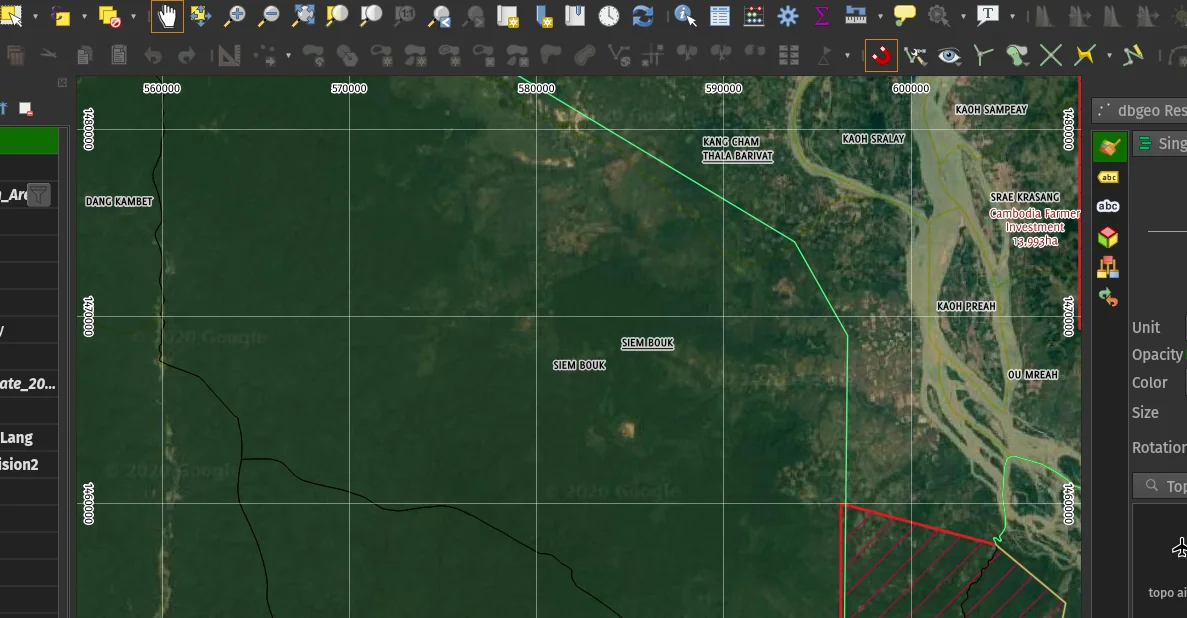The image size is (1187, 618).
Task: Open the processing toolbox gear icon
Action: [x=788, y=16]
